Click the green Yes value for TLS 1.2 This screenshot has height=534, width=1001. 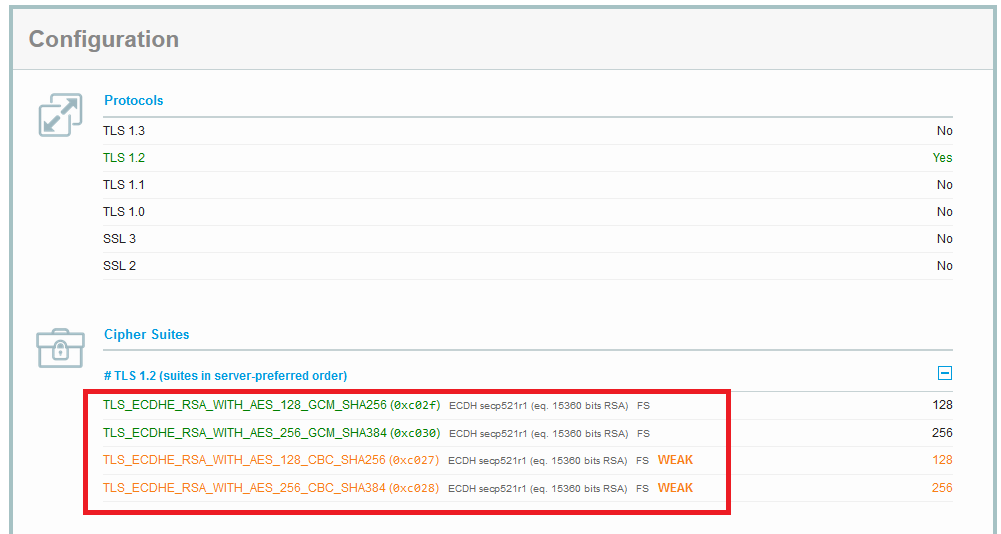(942, 158)
